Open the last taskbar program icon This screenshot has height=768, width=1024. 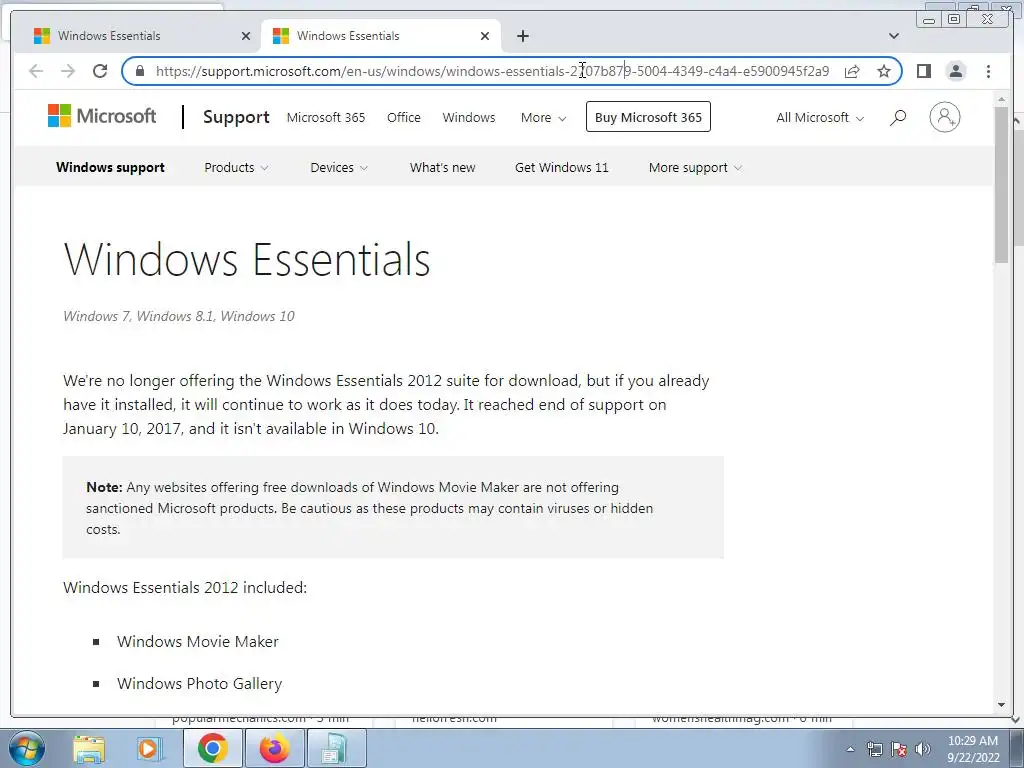336,748
